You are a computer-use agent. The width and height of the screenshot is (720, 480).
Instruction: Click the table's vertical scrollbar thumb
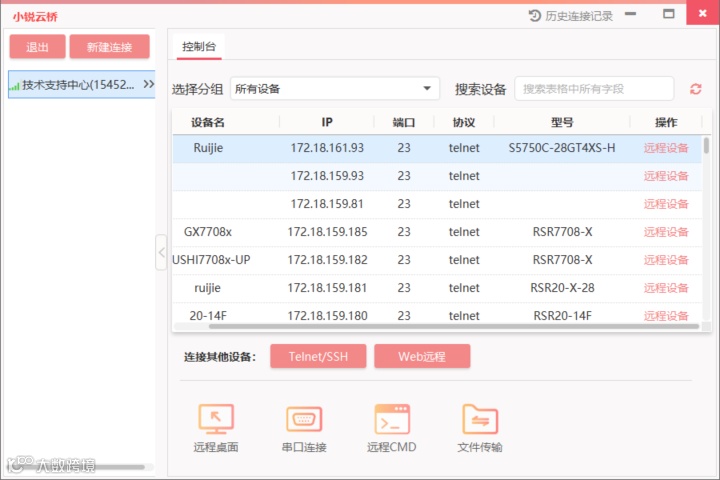tap(706, 145)
